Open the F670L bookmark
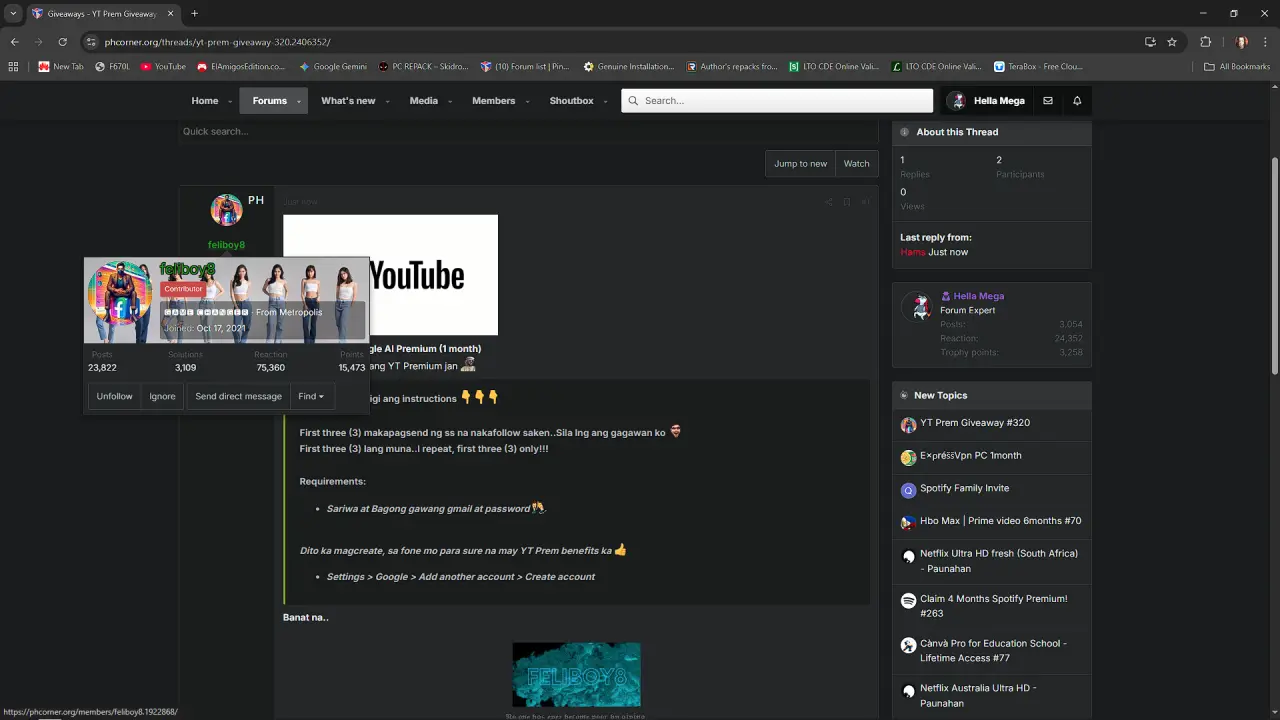 point(112,67)
